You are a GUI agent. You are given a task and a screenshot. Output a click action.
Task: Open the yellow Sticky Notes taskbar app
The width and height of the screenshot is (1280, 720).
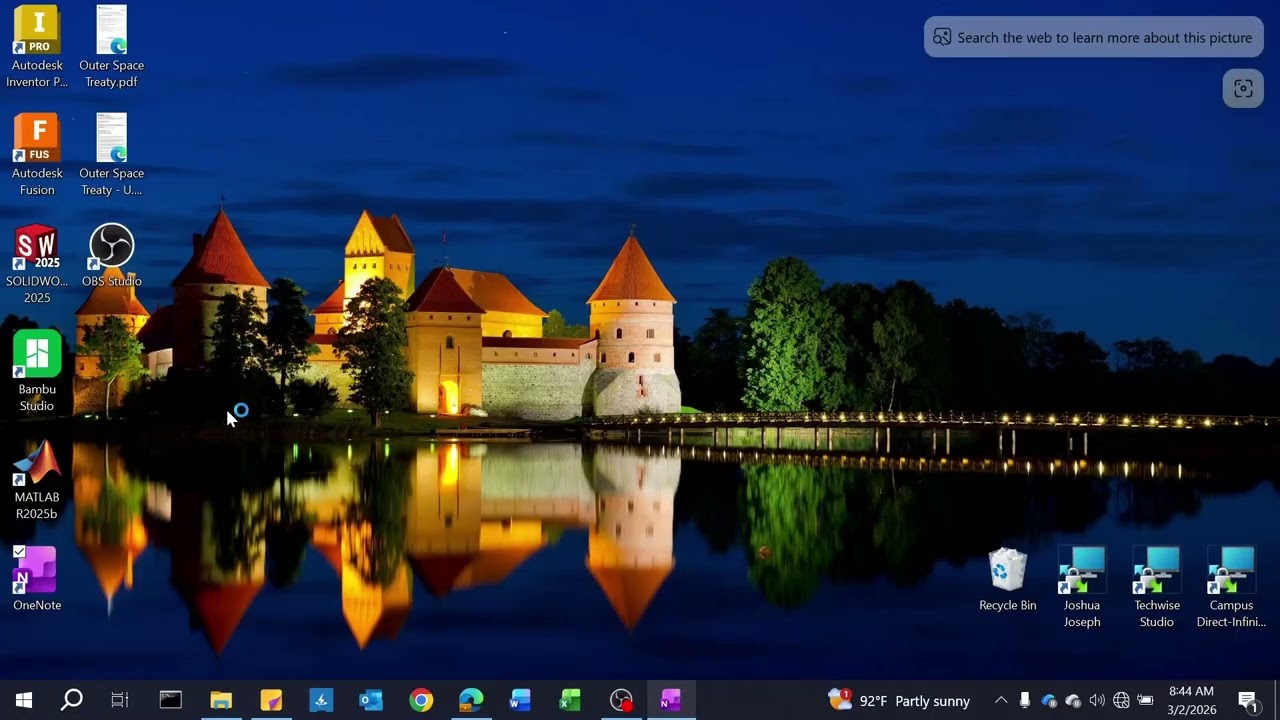click(x=271, y=700)
